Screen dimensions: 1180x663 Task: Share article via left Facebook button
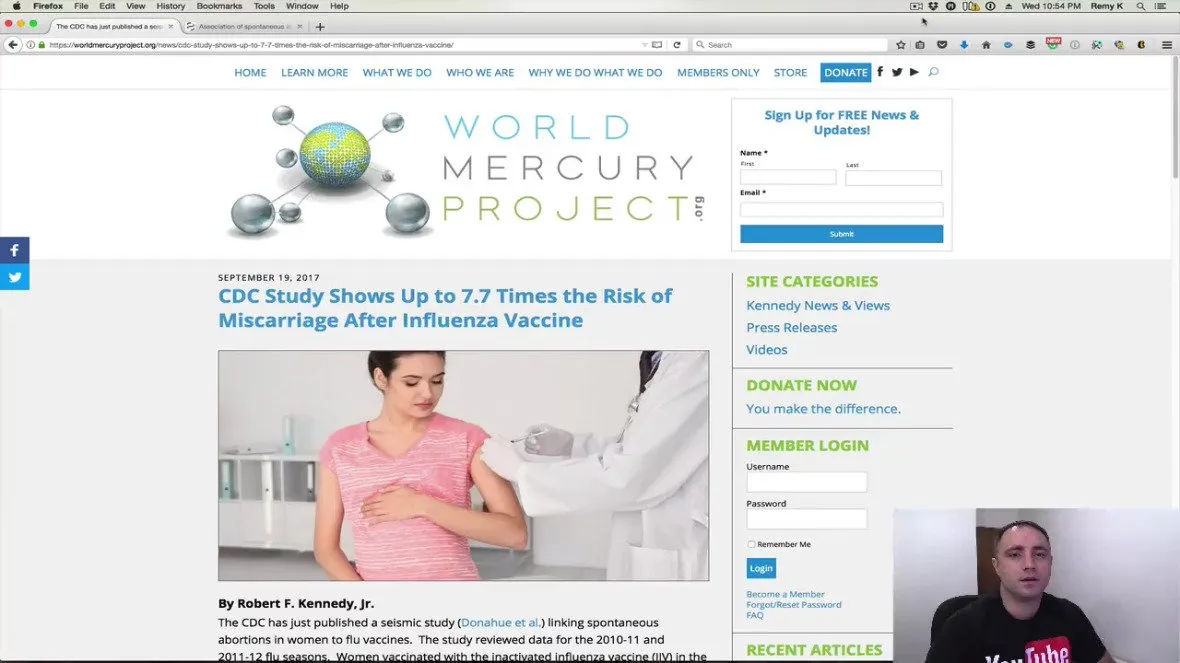click(x=14, y=250)
